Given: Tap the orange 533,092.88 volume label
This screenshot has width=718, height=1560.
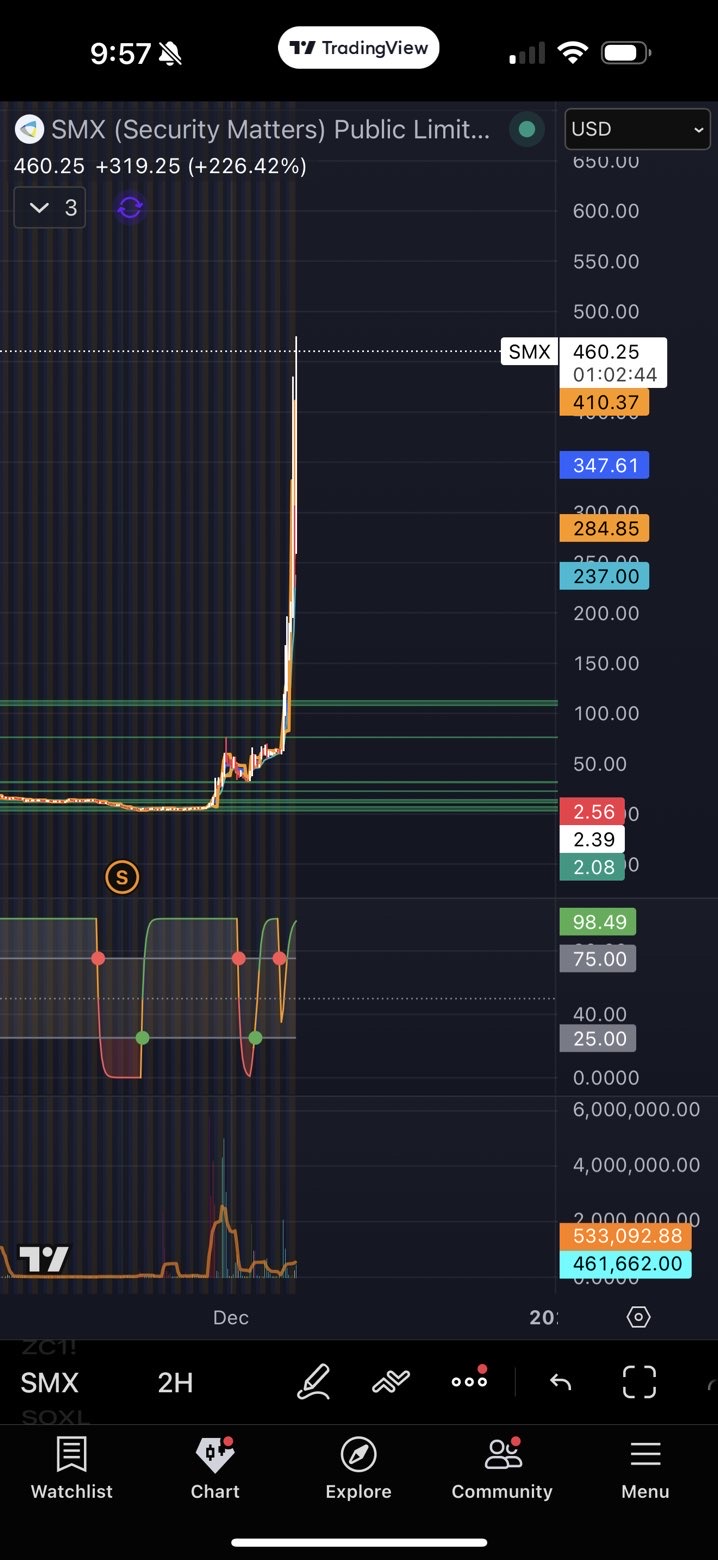Looking at the screenshot, I should click(x=627, y=1236).
